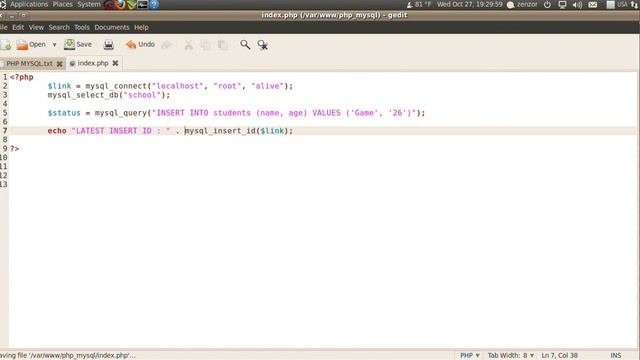Click the $status variable on line 5
Image resolution: width=640 pixels, height=360 pixels.
pyautogui.click(x=64, y=113)
